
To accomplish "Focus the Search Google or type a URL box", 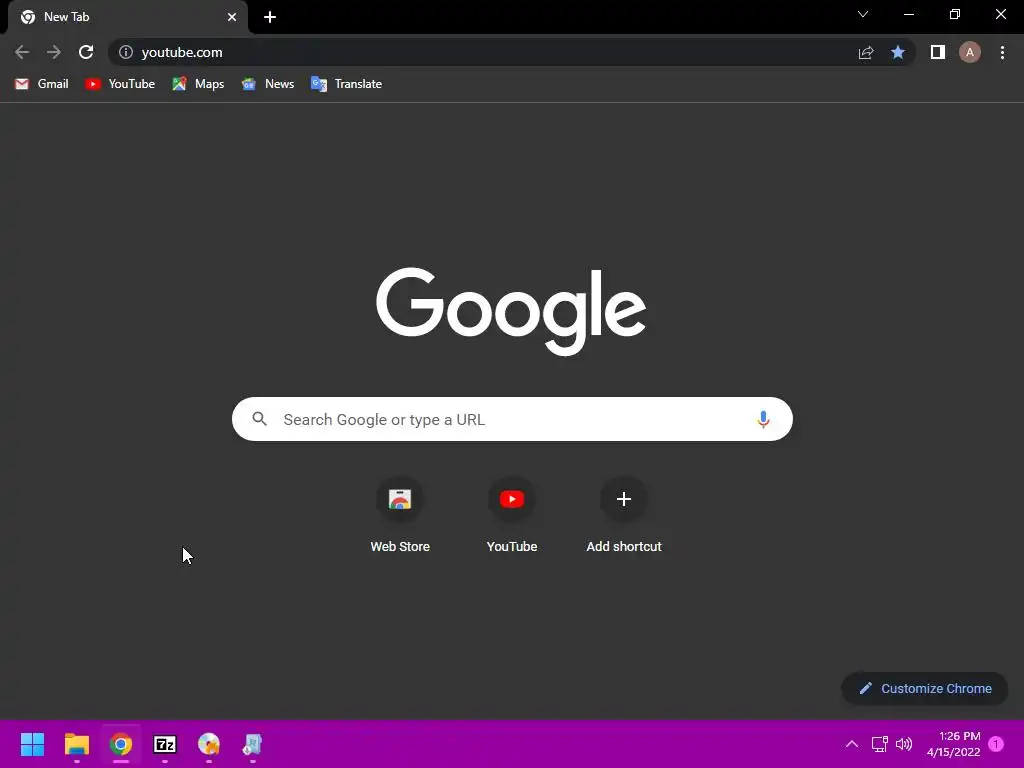I will click(512, 419).
